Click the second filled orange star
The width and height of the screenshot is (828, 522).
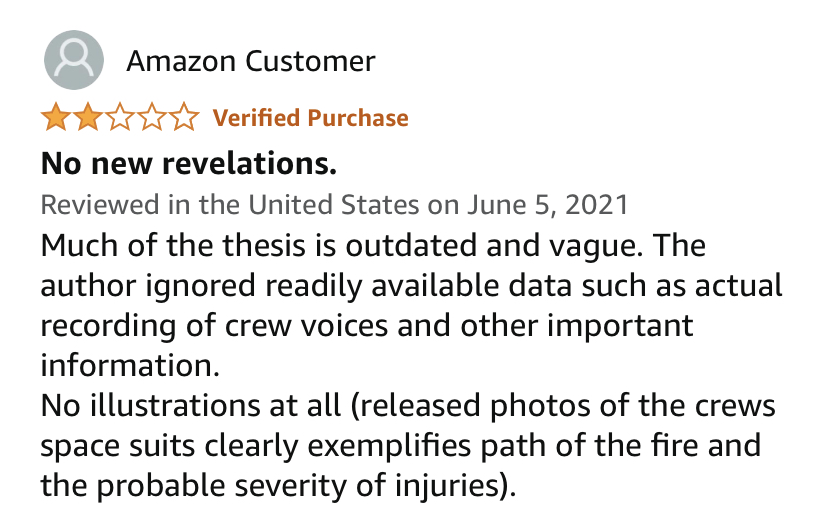(87, 119)
